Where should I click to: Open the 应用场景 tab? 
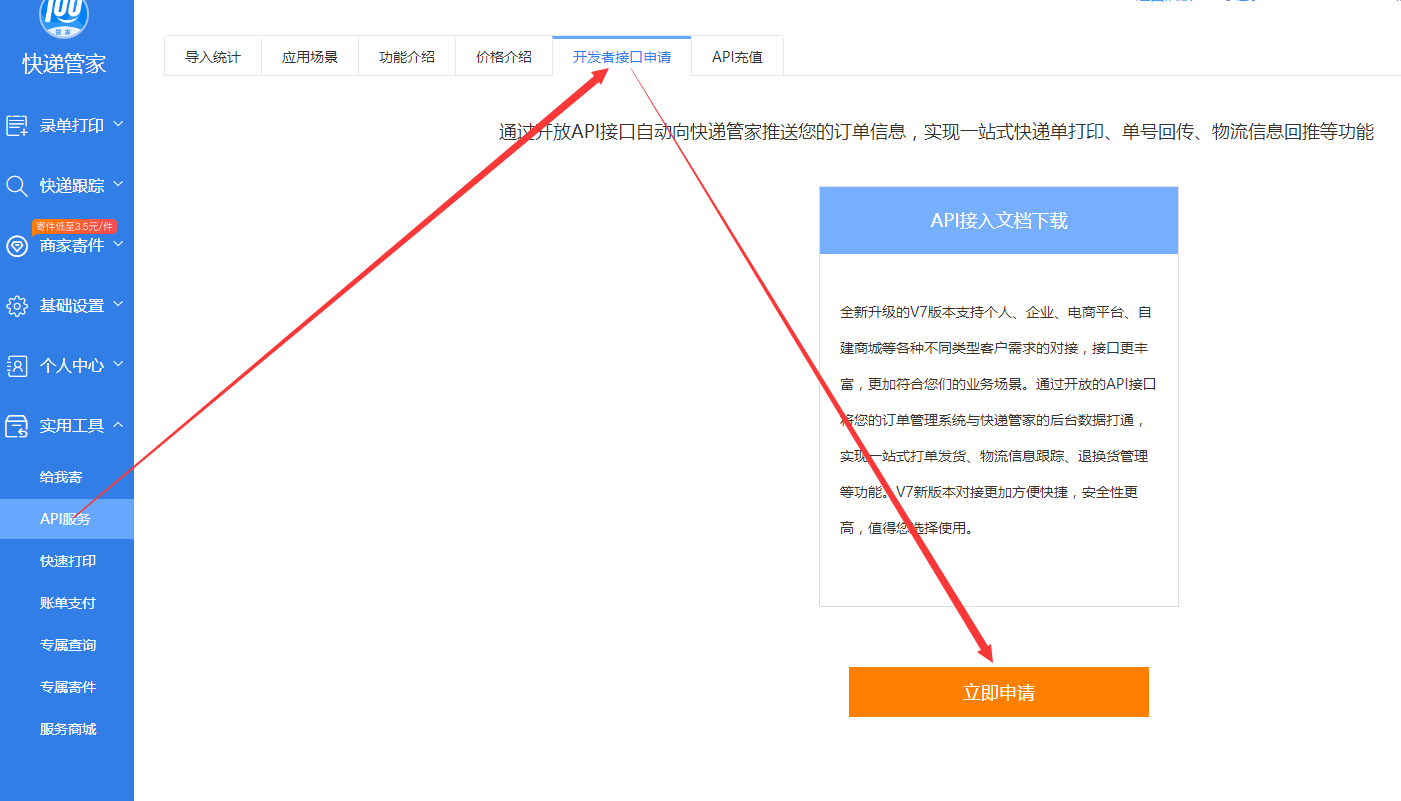(x=309, y=57)
